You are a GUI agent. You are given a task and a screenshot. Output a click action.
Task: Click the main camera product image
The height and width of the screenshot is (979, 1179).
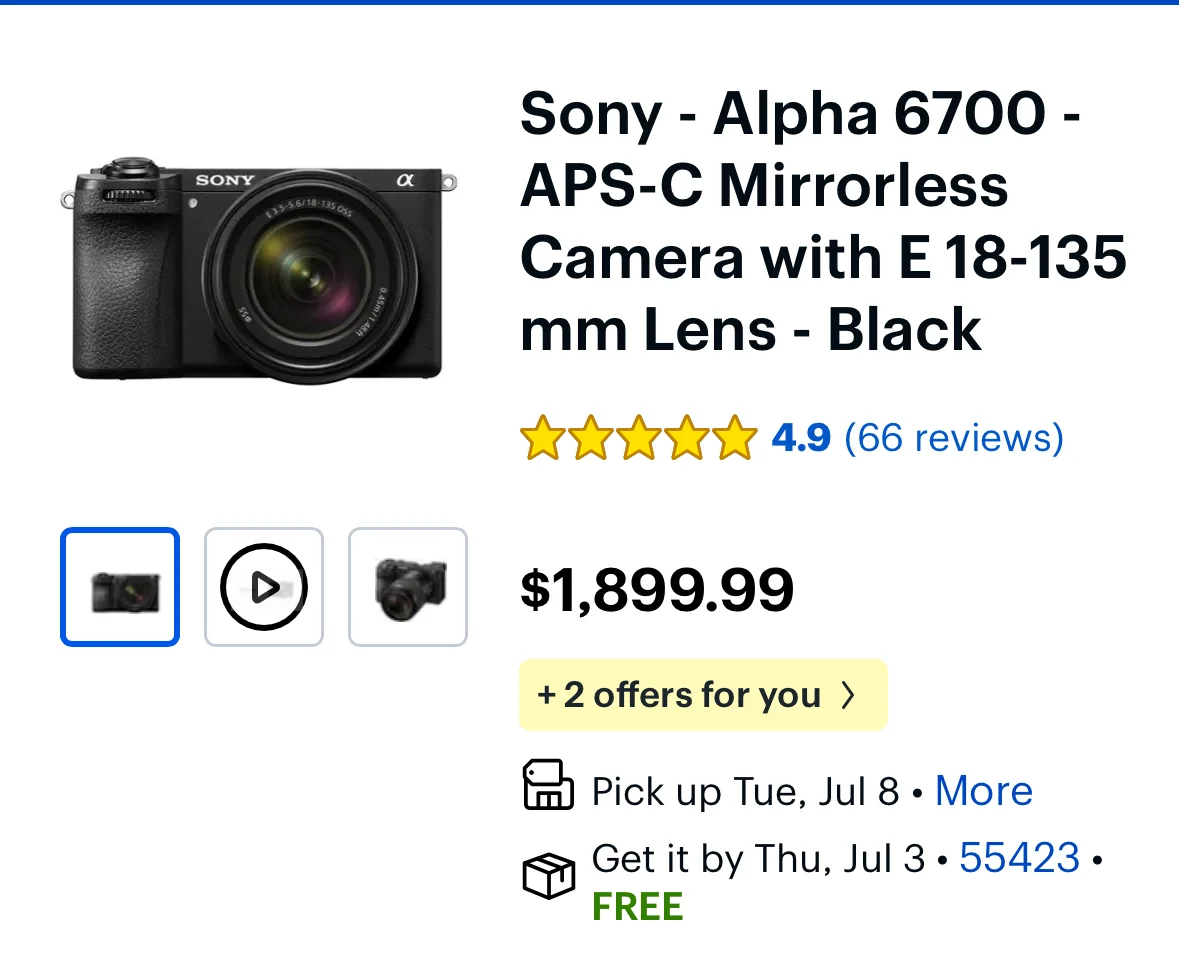click(x=258, y=270)
